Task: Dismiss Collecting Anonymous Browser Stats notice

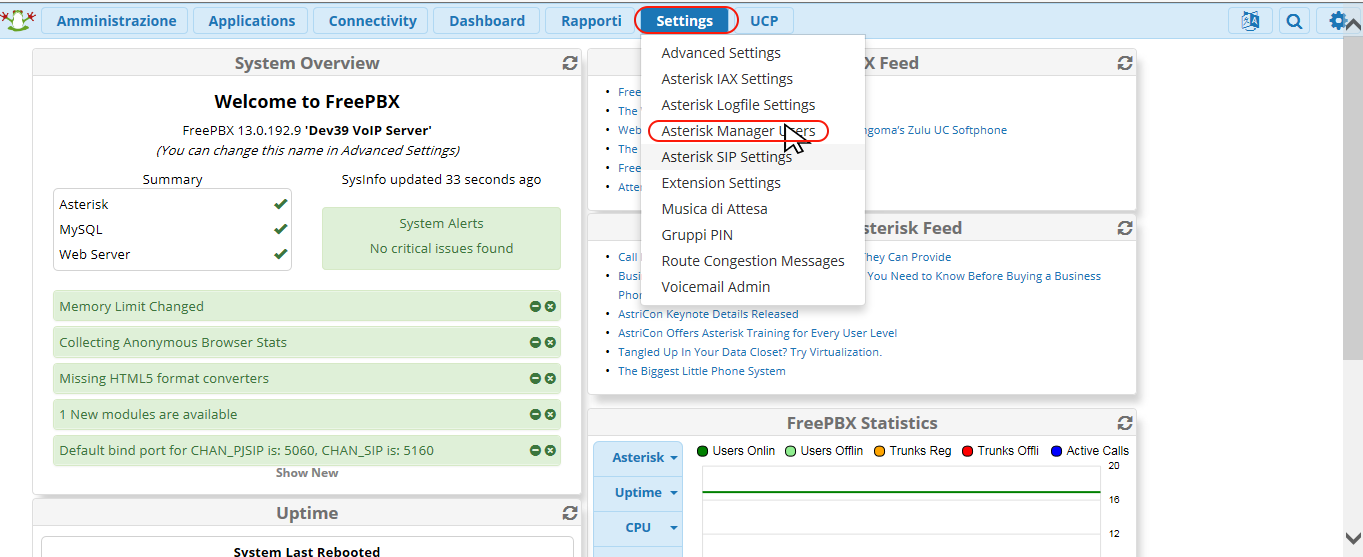Action: click(550, 342)
